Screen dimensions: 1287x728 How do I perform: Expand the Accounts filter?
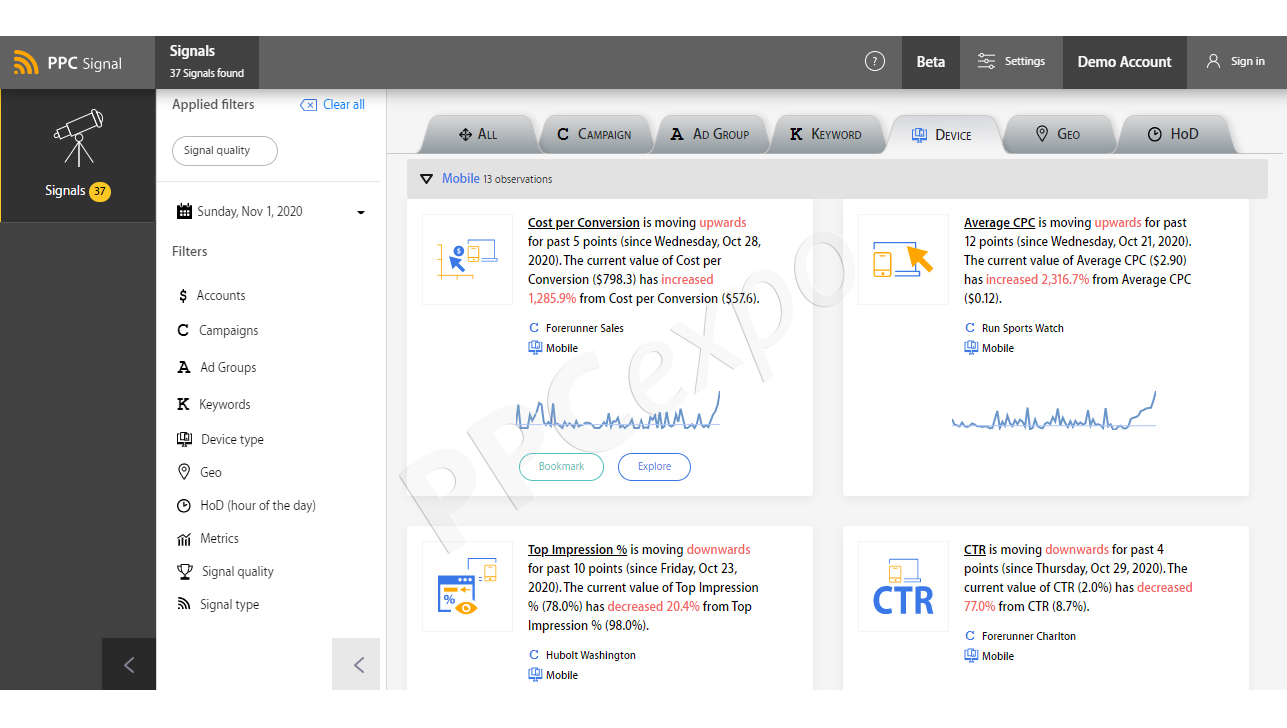[221, 296]
